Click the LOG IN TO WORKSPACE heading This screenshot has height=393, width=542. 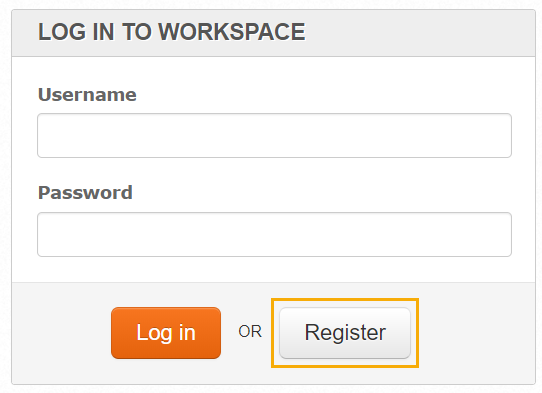pyautogui.click(x=171, y=32)
